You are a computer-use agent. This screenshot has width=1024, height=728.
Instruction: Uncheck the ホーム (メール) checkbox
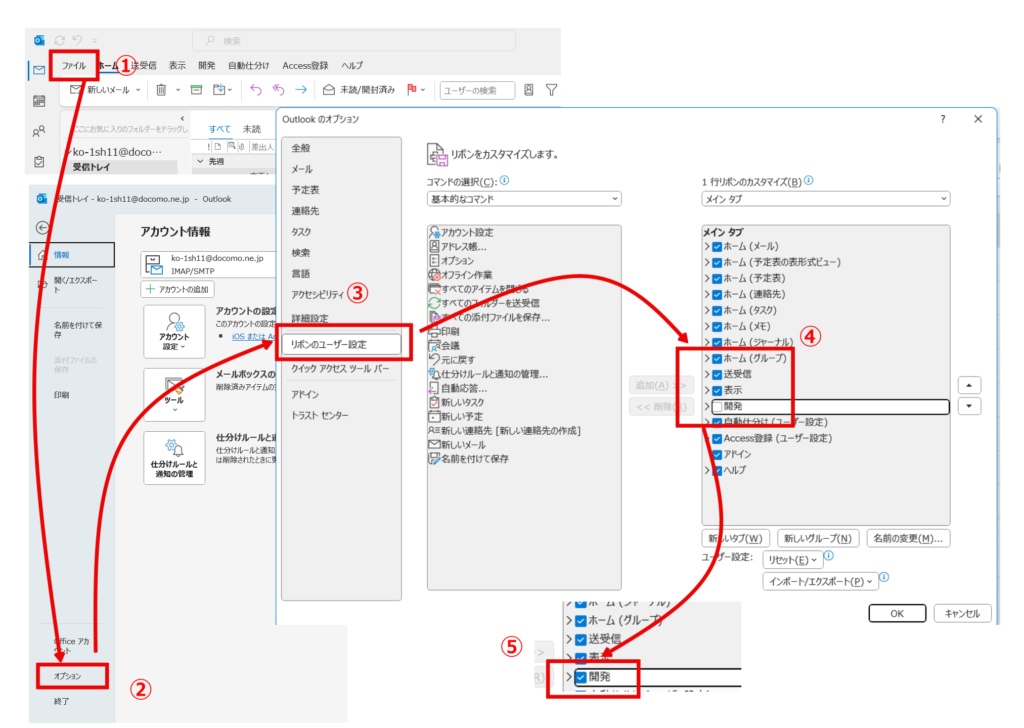pyautogui.click(x=717, y=247)
